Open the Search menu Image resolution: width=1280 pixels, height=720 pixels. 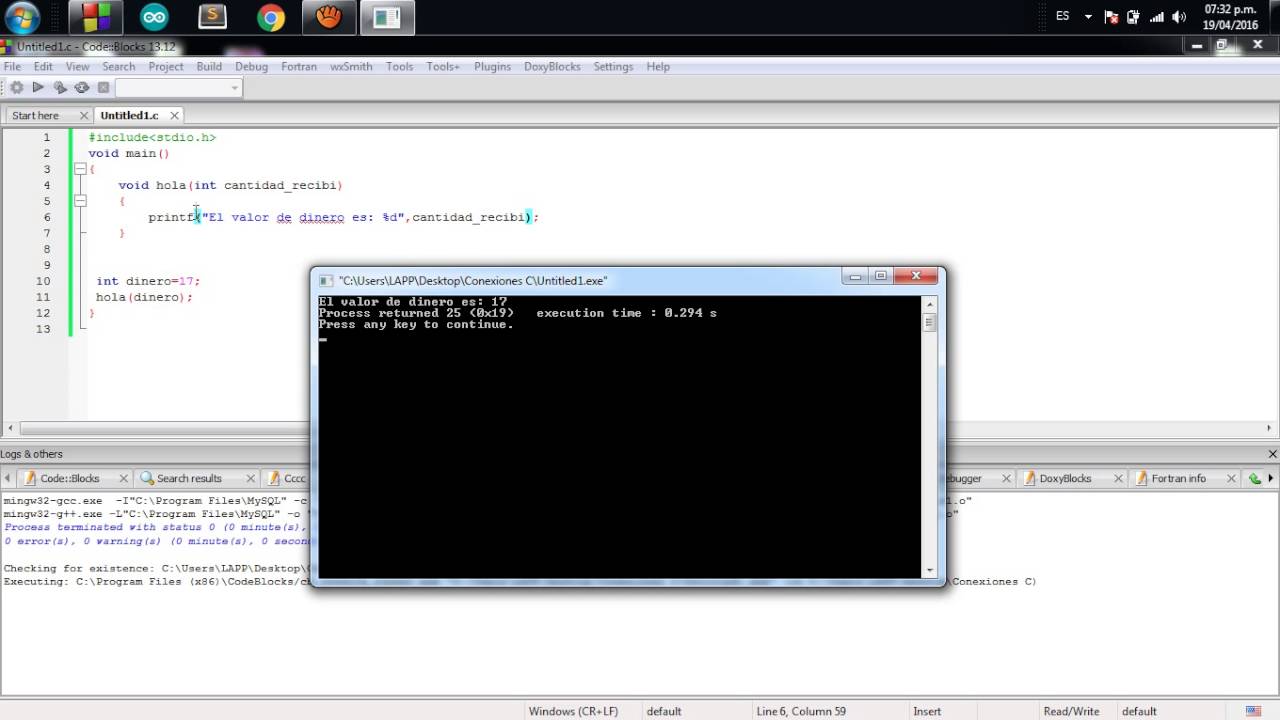tap(118, 67)
